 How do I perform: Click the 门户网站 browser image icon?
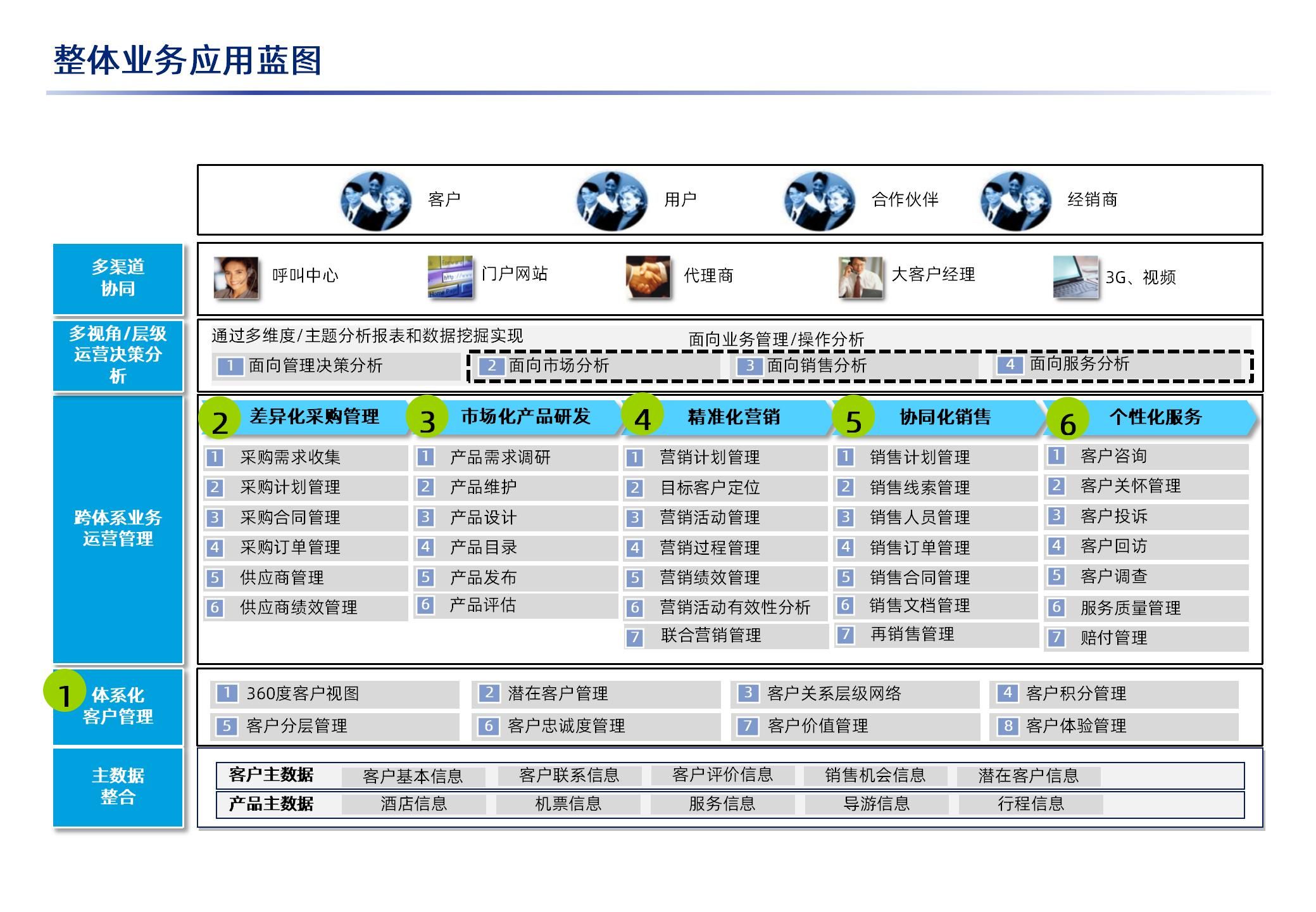click(x=450, y=277)
